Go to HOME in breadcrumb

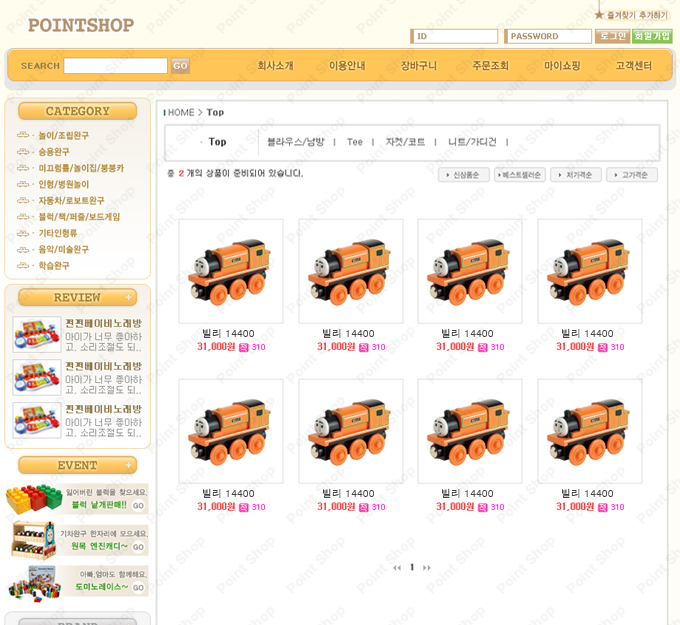pyautogui.click(x=181, y=112)
